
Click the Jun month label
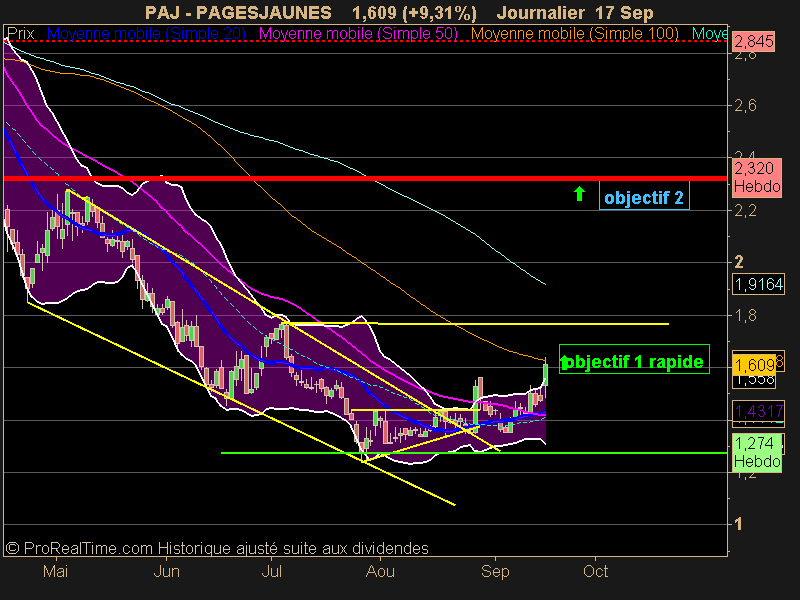click(166, 571)
